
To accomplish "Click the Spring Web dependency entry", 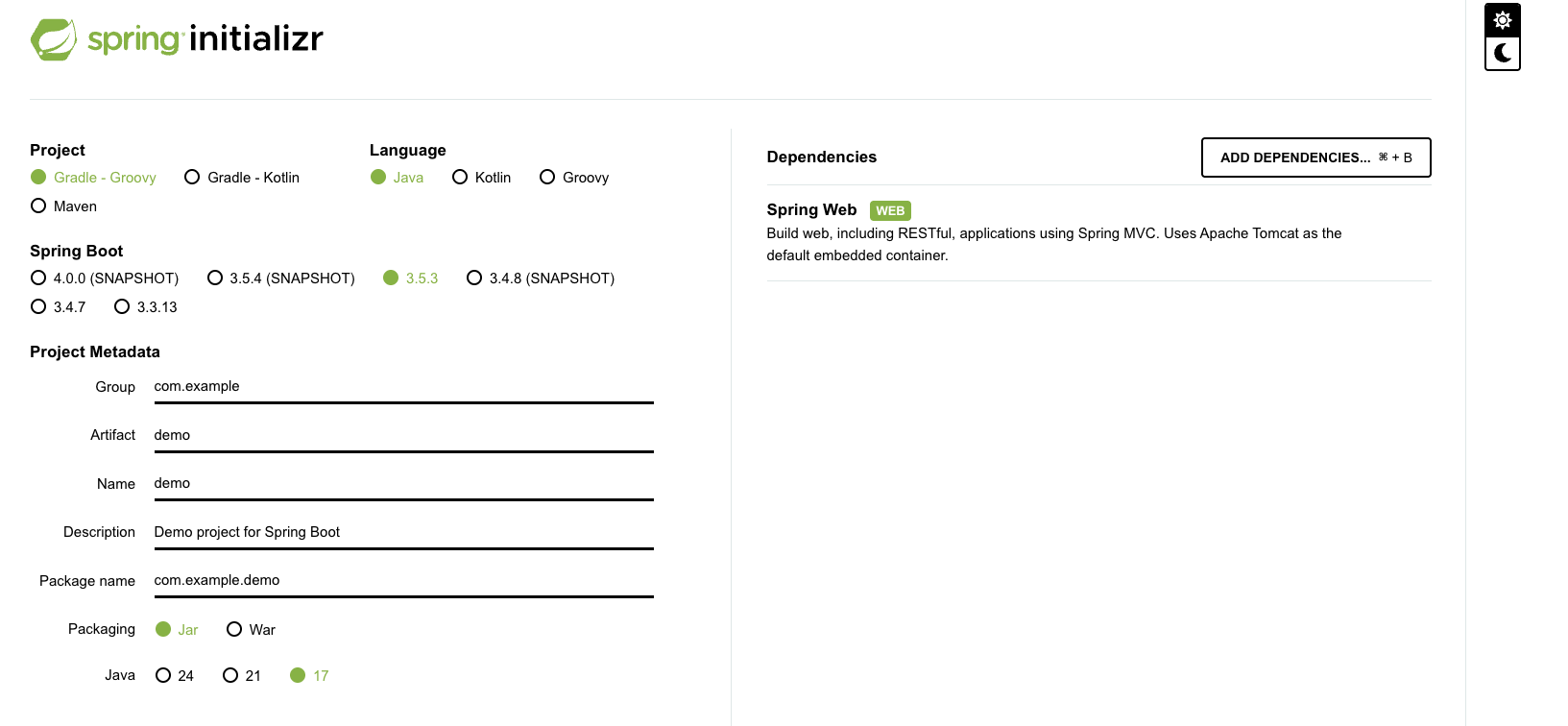I will (x=811, y=210).
